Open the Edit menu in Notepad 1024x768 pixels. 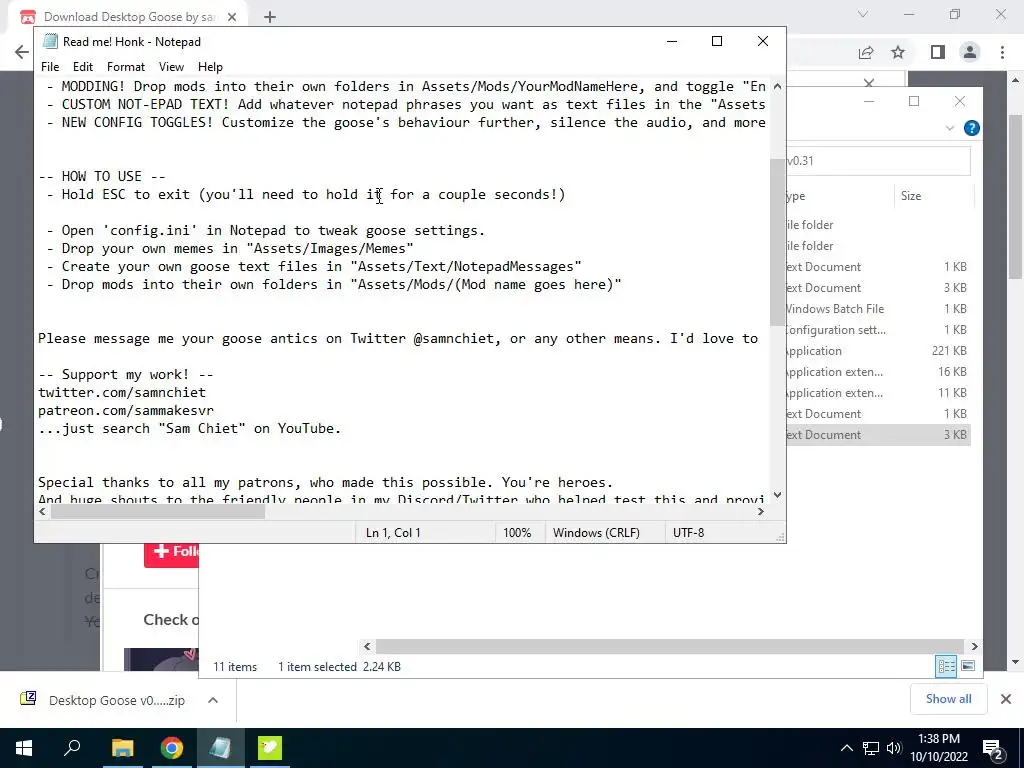point(83,67)
